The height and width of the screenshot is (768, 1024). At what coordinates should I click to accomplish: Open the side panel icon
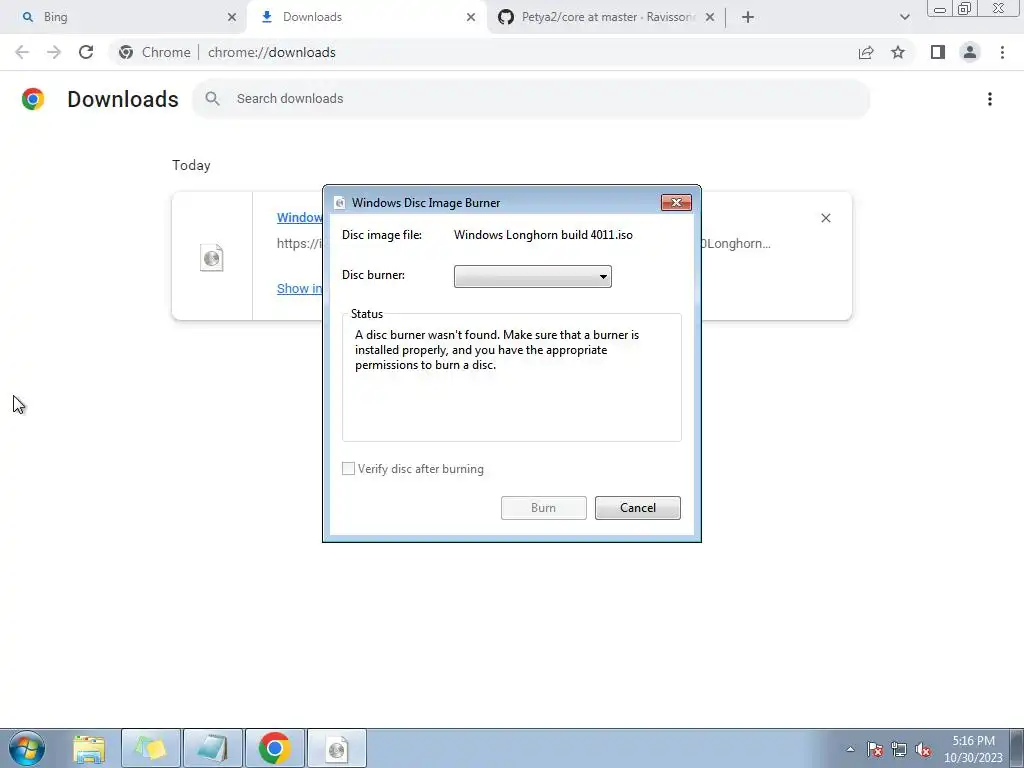click(938, 52)
